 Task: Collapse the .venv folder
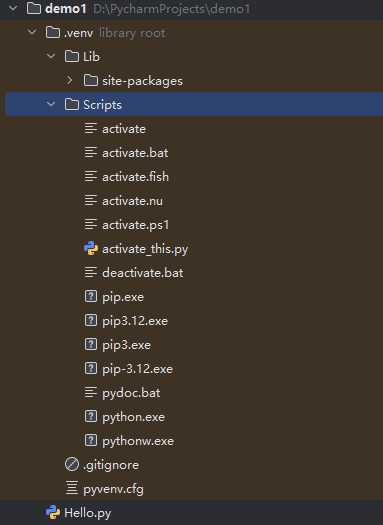32,32
